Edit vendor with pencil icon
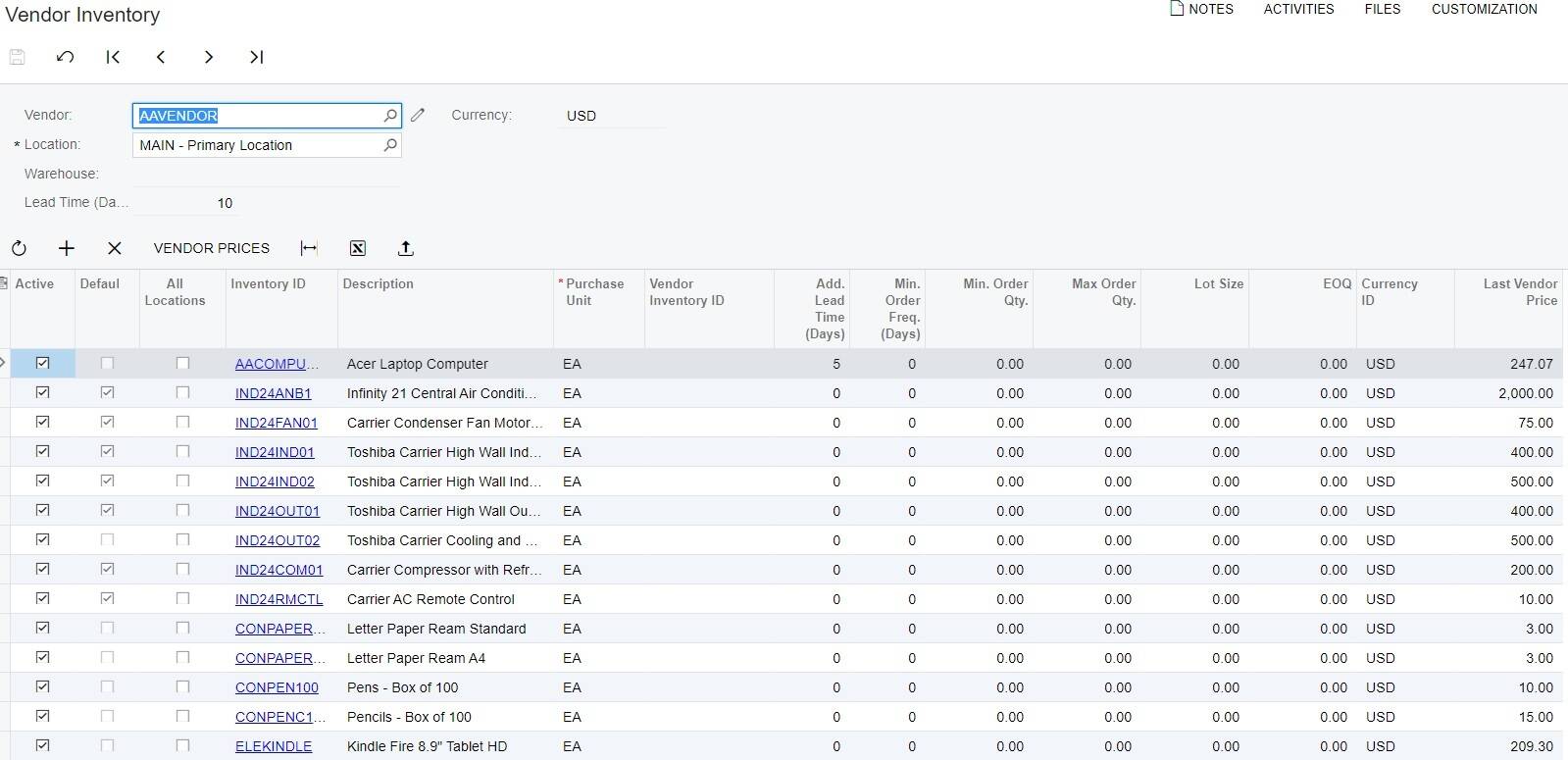Screen dimensions: 1568x760 (x=418, y=116)
